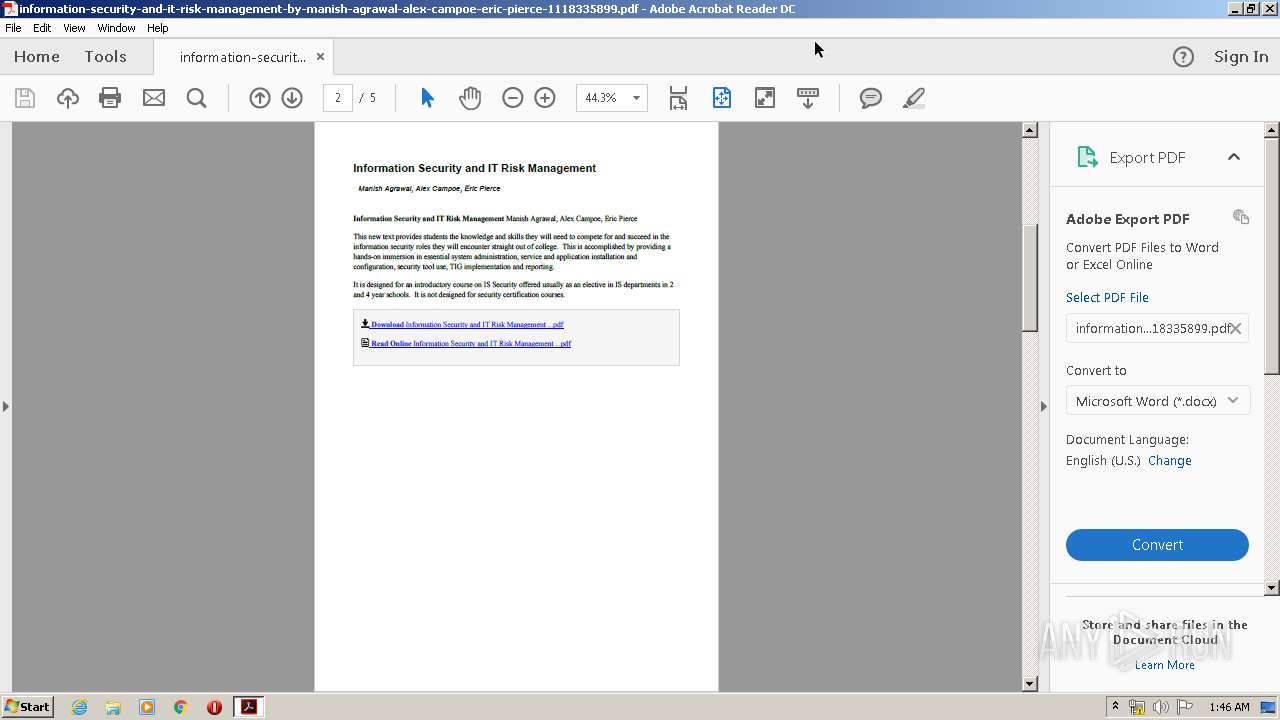Click the page number input field
Image resolution: width=1280 pixels, height=720 pixels.
coord(338,98)
